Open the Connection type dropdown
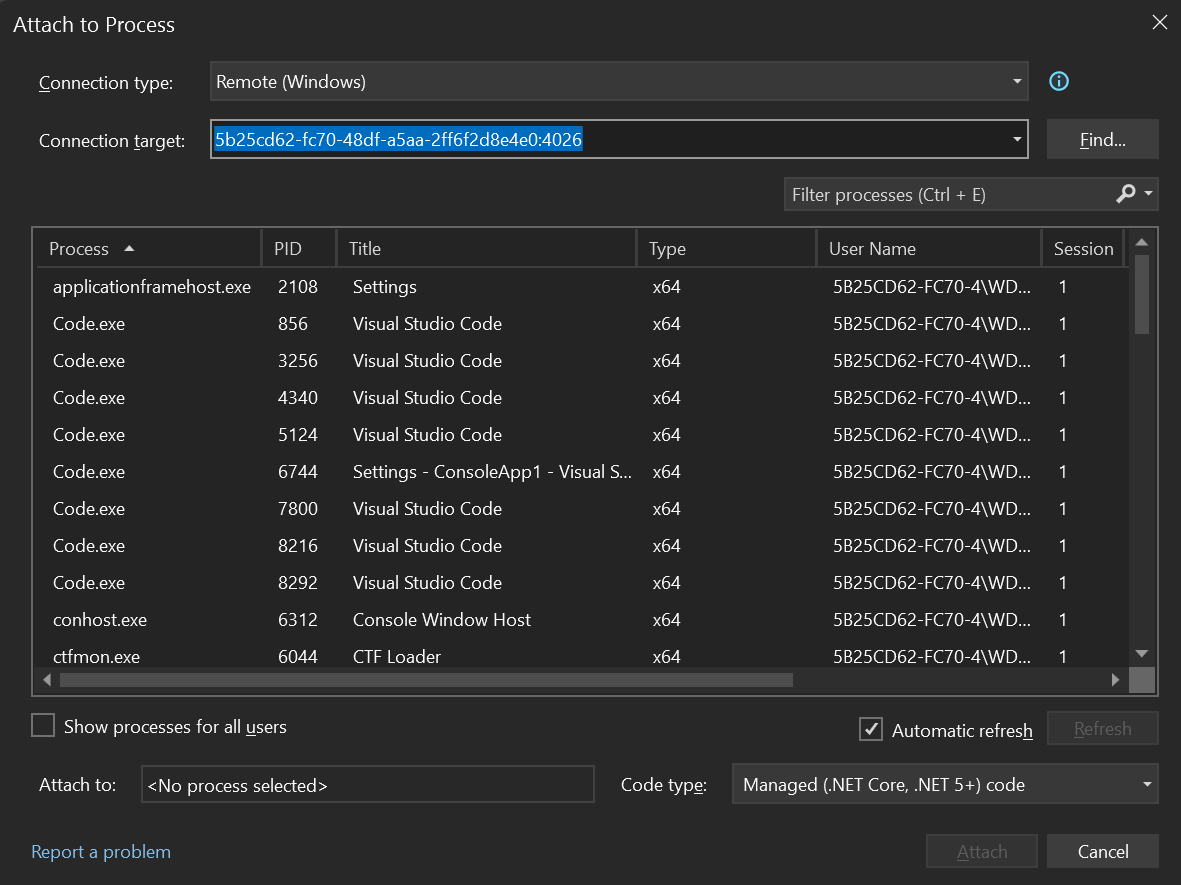The image size is (1181, 885). click(1017, 81)
